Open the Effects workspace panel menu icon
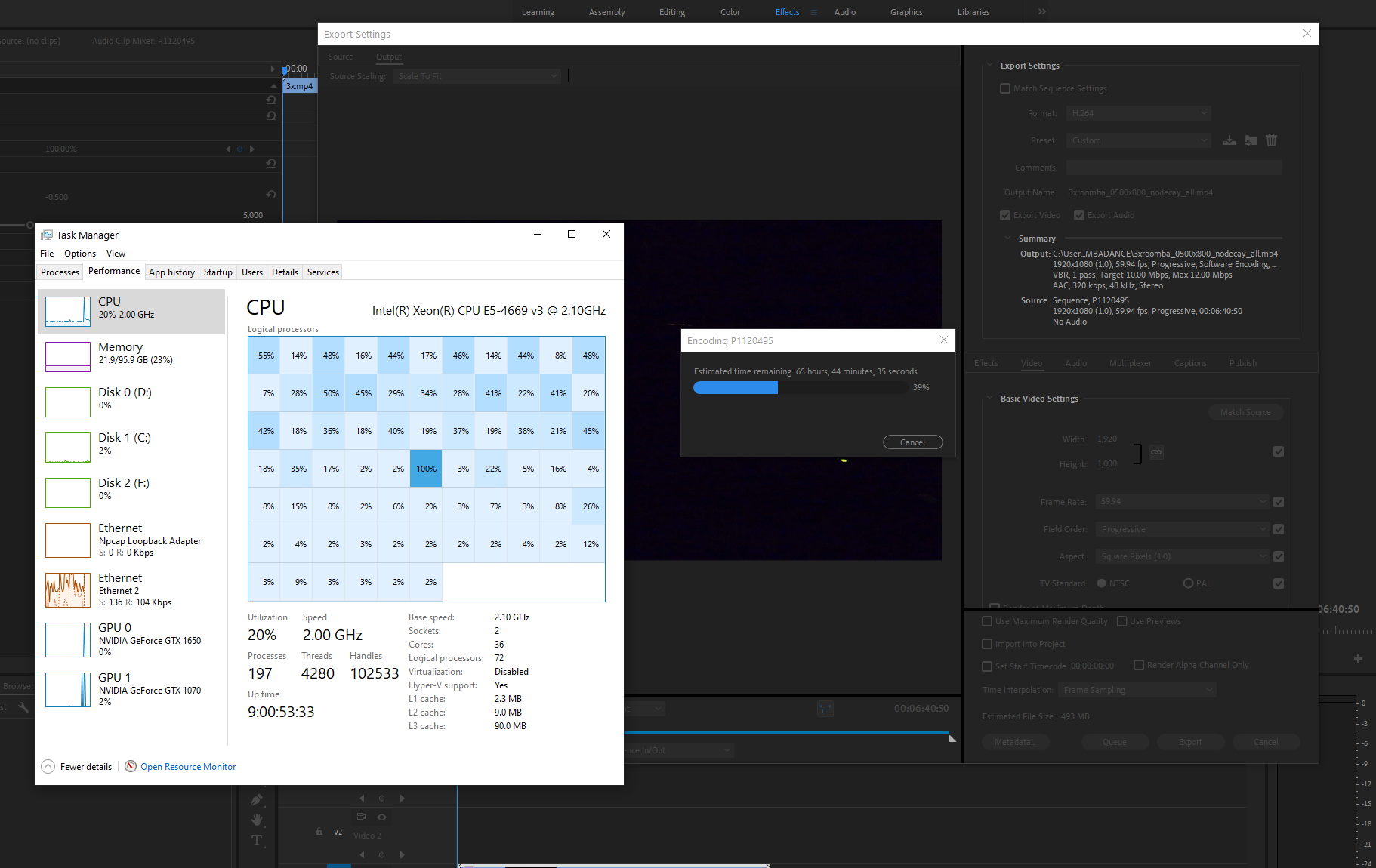The width and height of the screenshot is (1376, 868). point(814,12)
